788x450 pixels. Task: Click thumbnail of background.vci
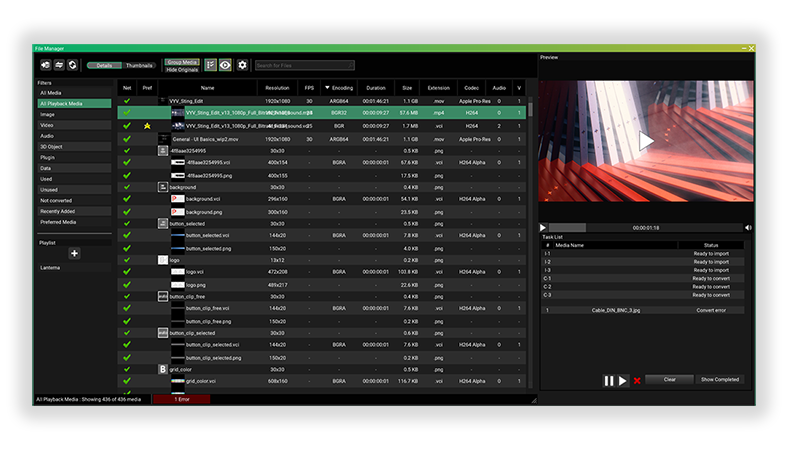pos(178,199)
